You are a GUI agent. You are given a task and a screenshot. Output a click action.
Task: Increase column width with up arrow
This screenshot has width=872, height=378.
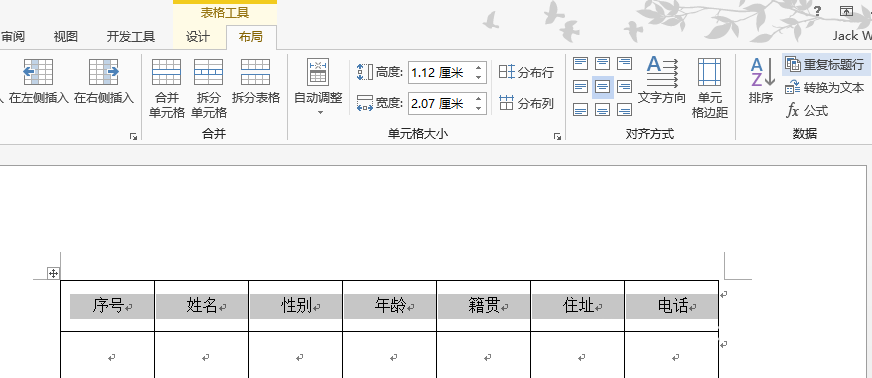point(479,99)
